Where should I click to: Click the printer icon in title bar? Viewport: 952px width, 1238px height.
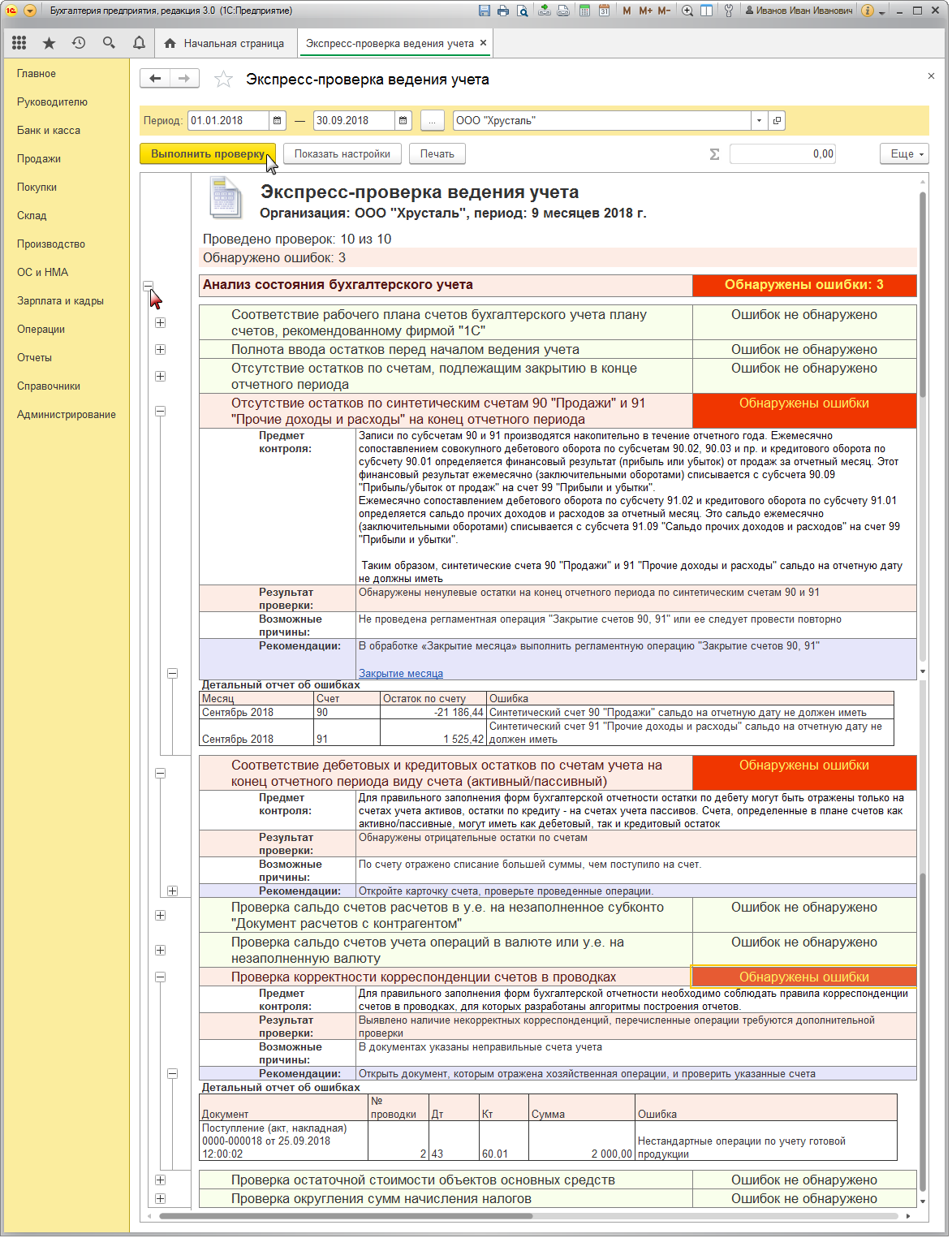click(503, 11)
